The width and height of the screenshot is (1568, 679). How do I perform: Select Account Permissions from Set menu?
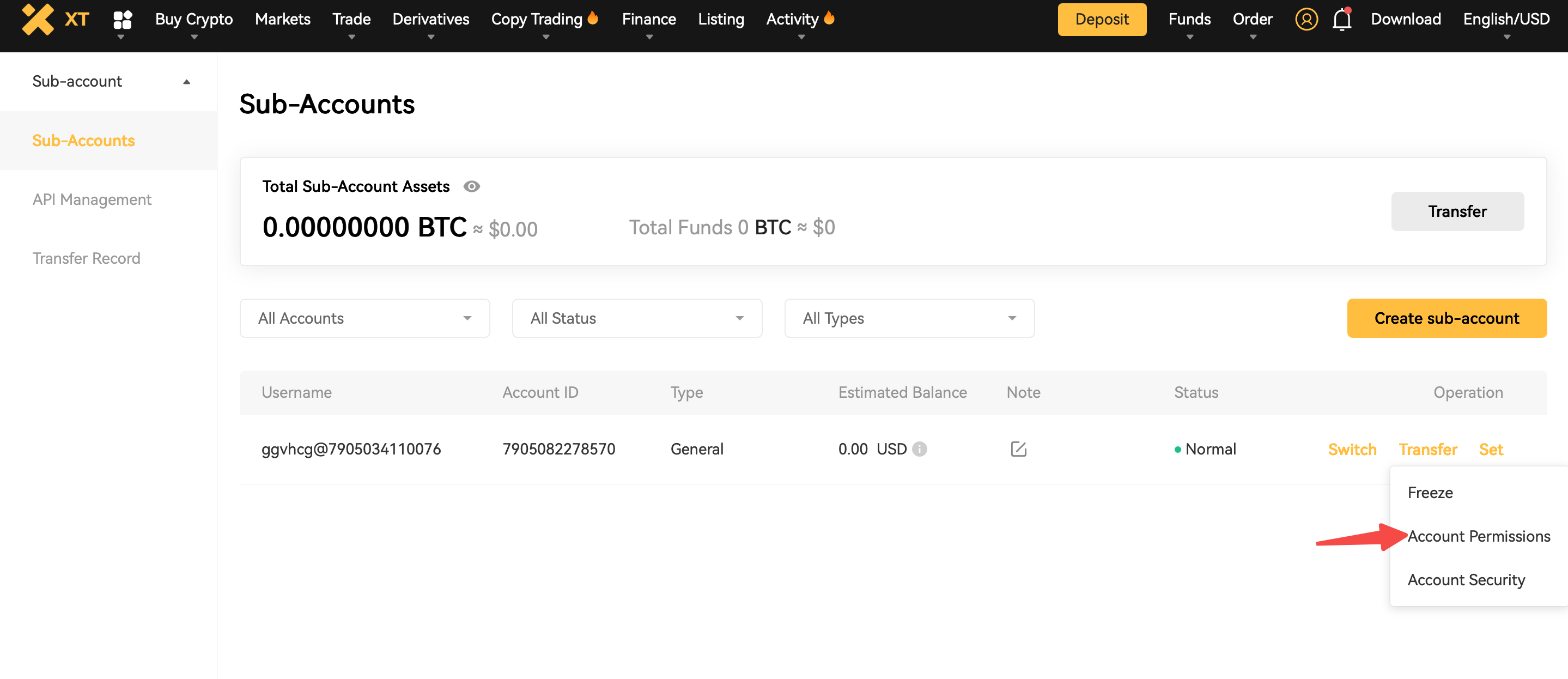(x=1479, y=536)
